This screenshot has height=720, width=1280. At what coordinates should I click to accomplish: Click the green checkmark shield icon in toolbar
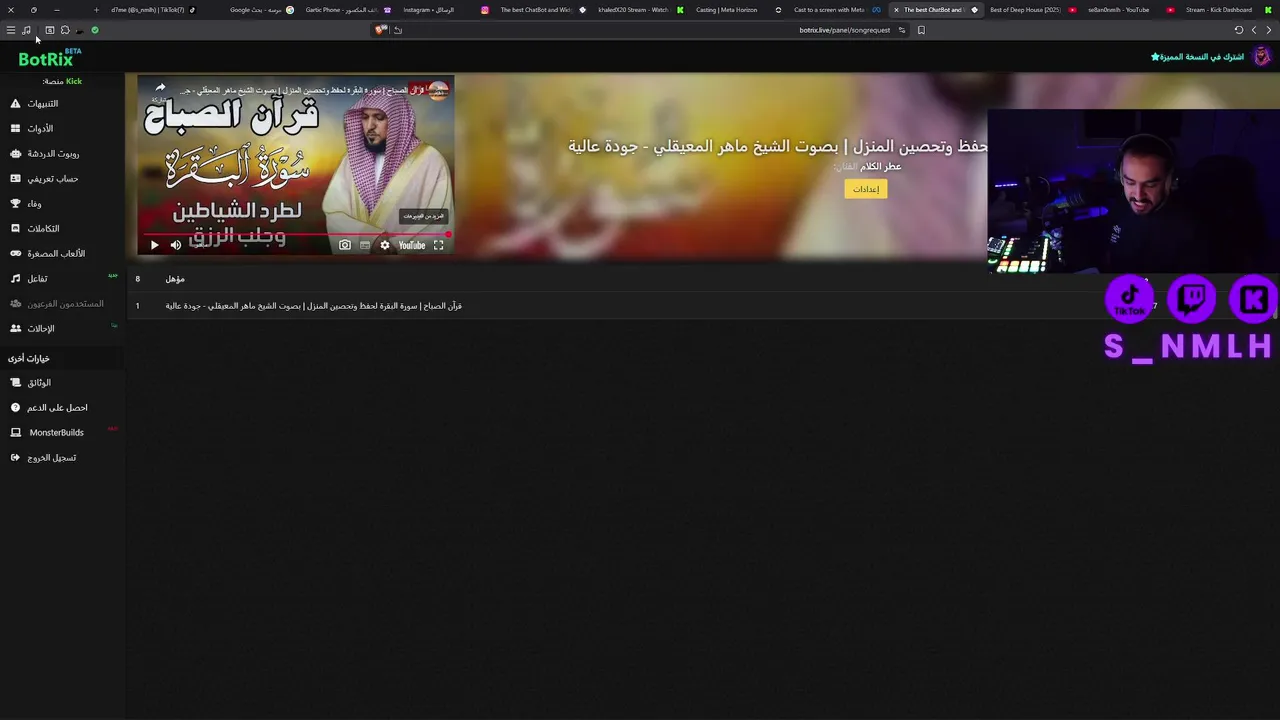coord(95,30)
